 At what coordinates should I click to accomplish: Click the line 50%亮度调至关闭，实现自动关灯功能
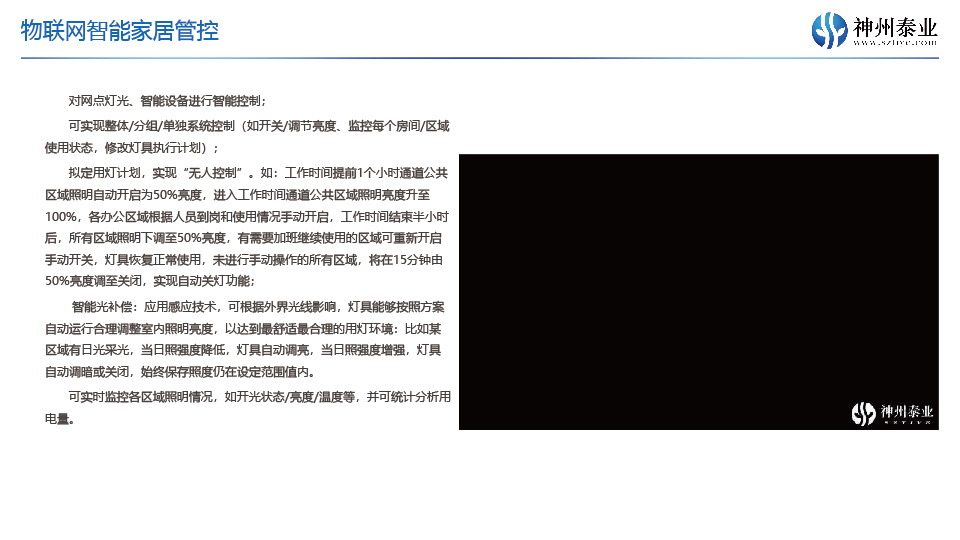coord(150,281)
